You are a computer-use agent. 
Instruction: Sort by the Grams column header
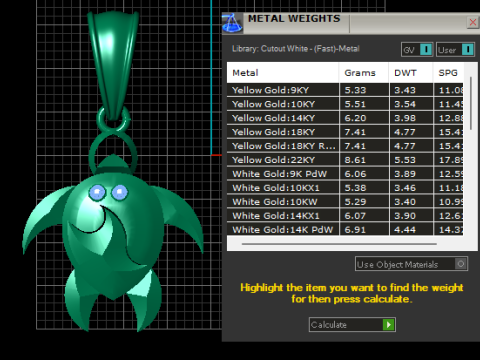(364, 73)
